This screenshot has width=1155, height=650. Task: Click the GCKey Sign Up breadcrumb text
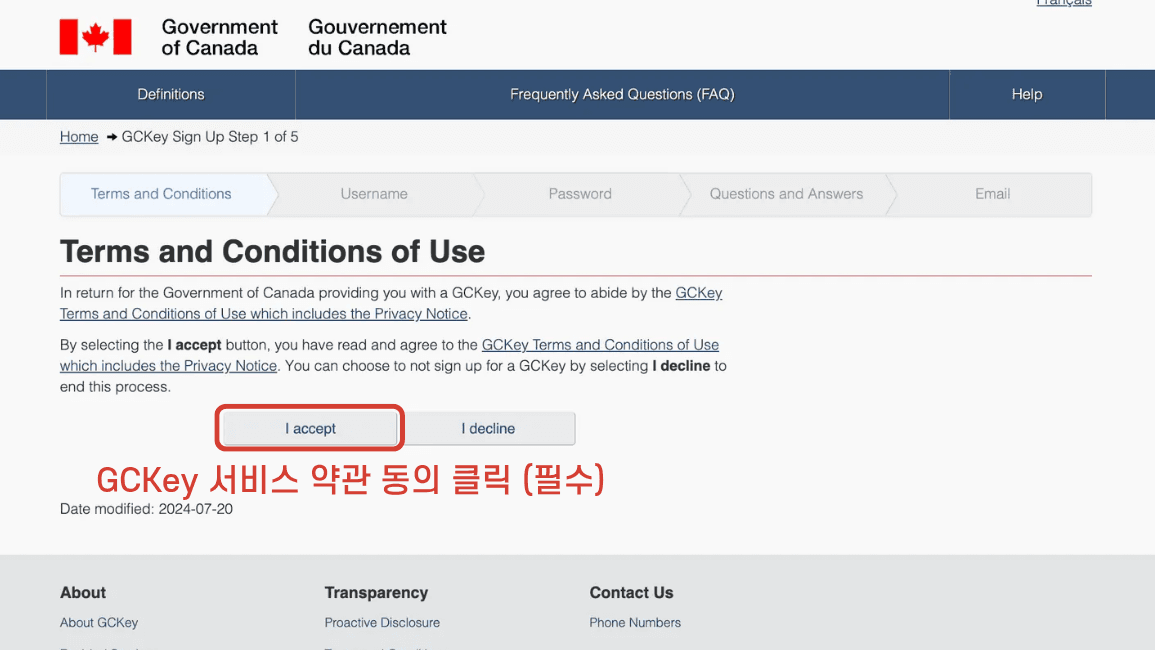pos(210,136)
